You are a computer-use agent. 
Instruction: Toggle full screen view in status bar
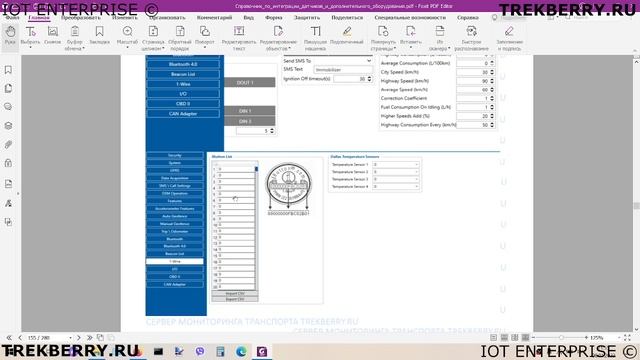[627, 338]
